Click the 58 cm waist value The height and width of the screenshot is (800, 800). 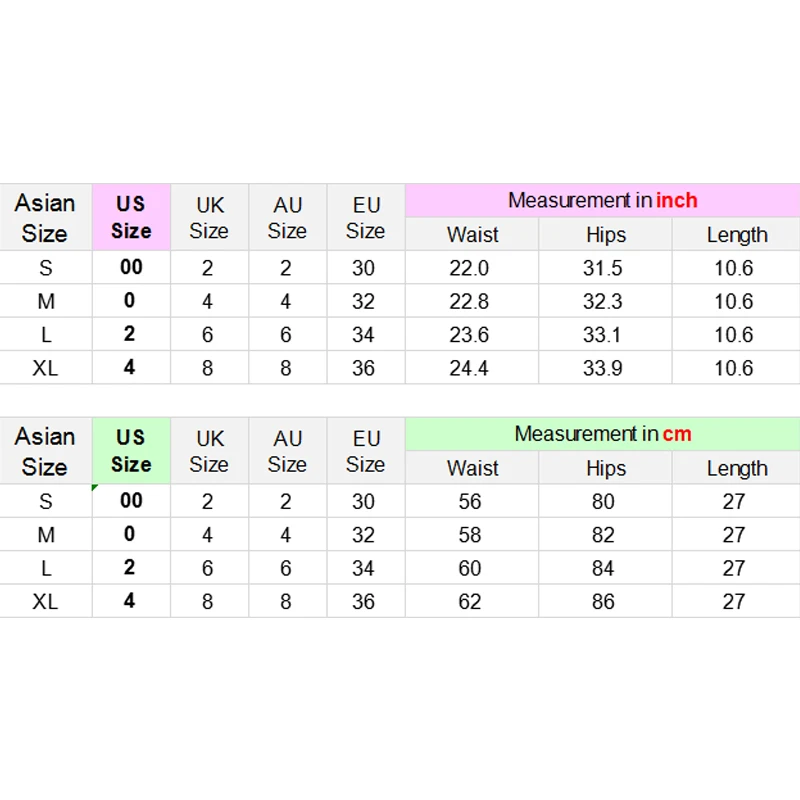tap(470, 535)
